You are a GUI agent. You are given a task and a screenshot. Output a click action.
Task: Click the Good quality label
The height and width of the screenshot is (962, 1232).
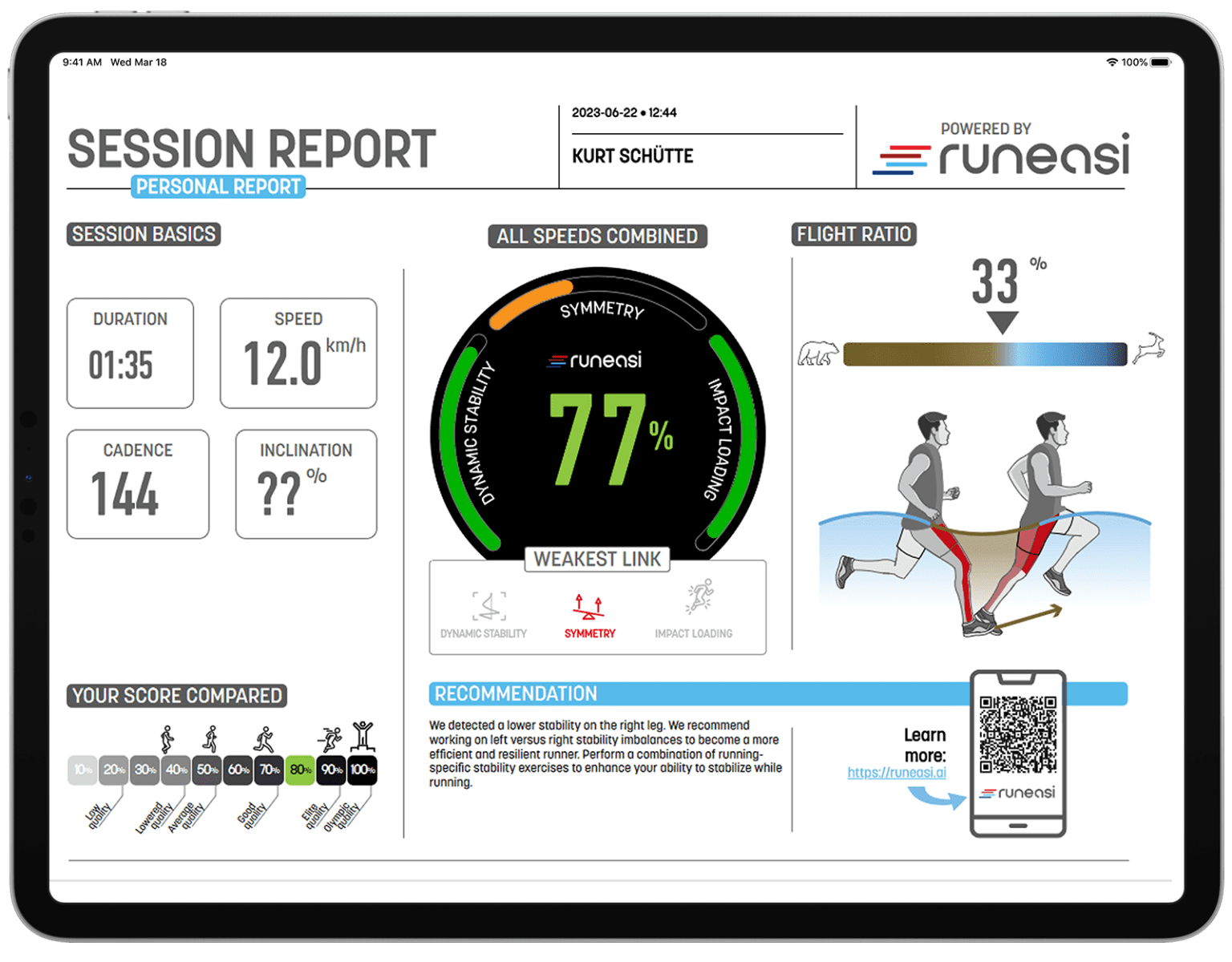[252, 815]
